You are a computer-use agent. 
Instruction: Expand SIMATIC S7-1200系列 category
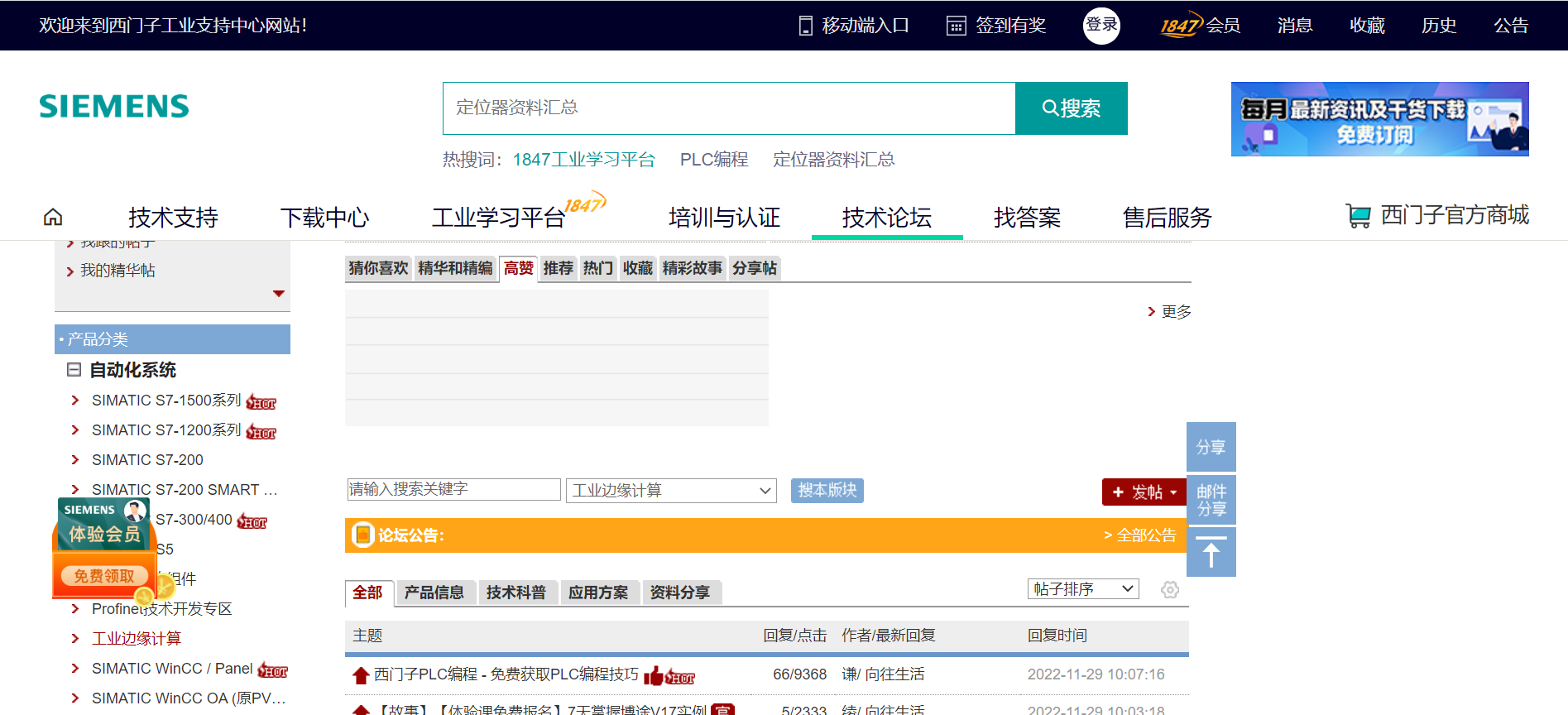pyautogui.click(x=166, y=430)
